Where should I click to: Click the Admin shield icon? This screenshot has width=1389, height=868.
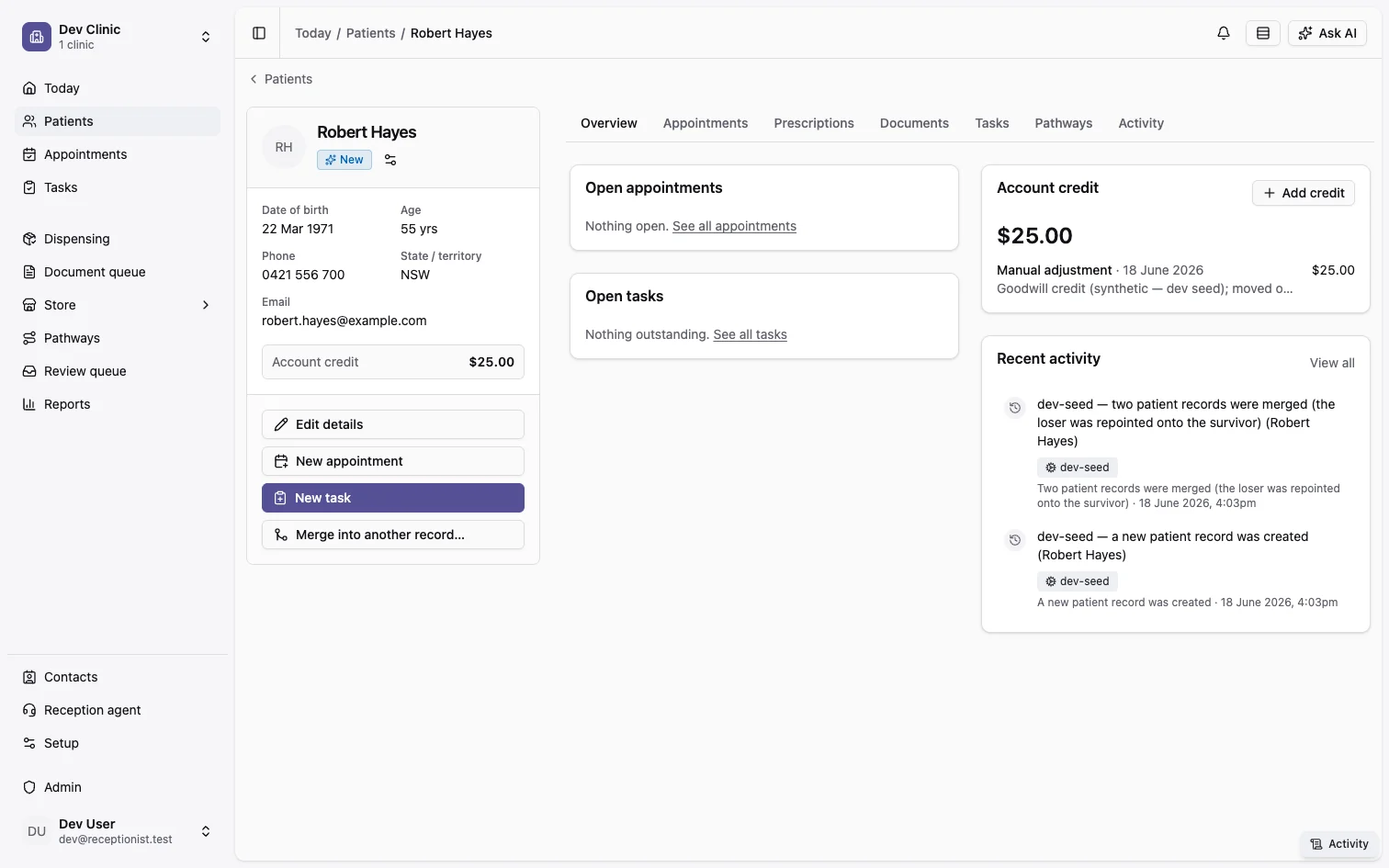29,787
